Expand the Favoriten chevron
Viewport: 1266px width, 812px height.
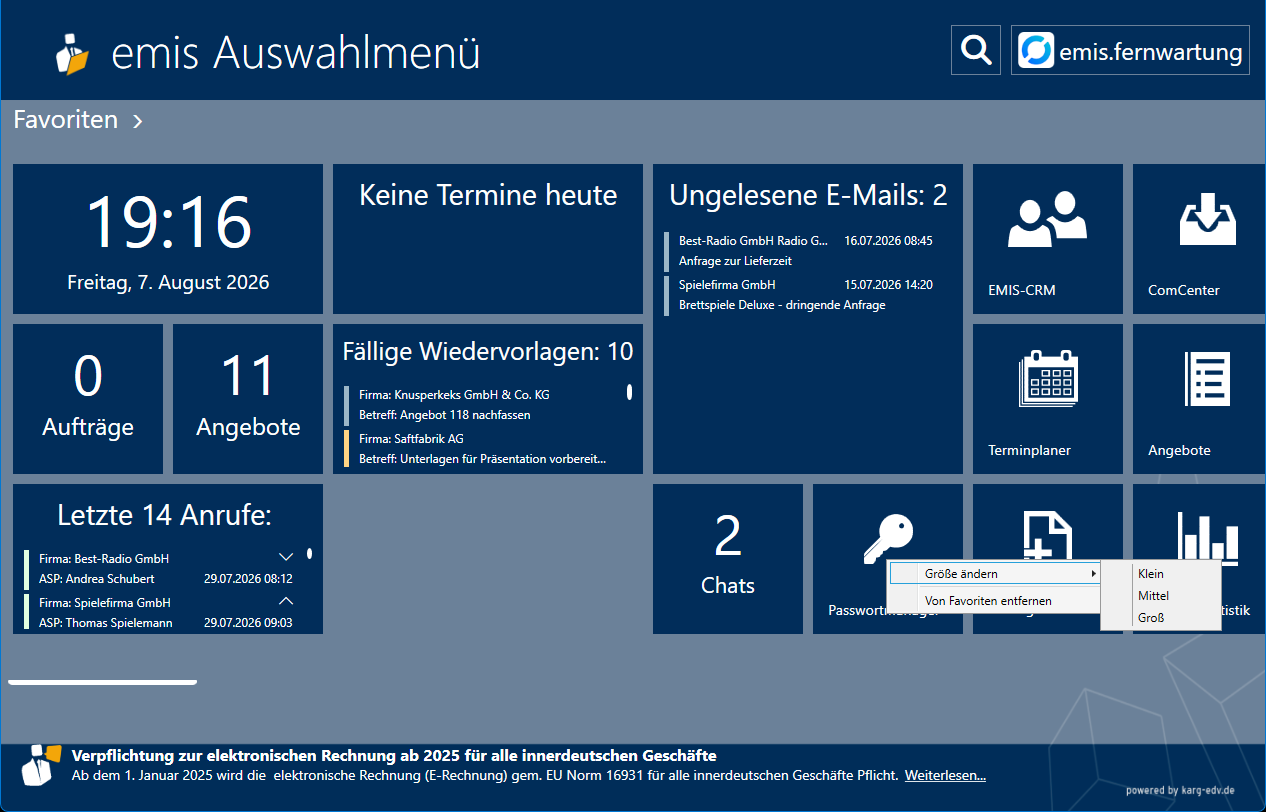click(138, 121)
